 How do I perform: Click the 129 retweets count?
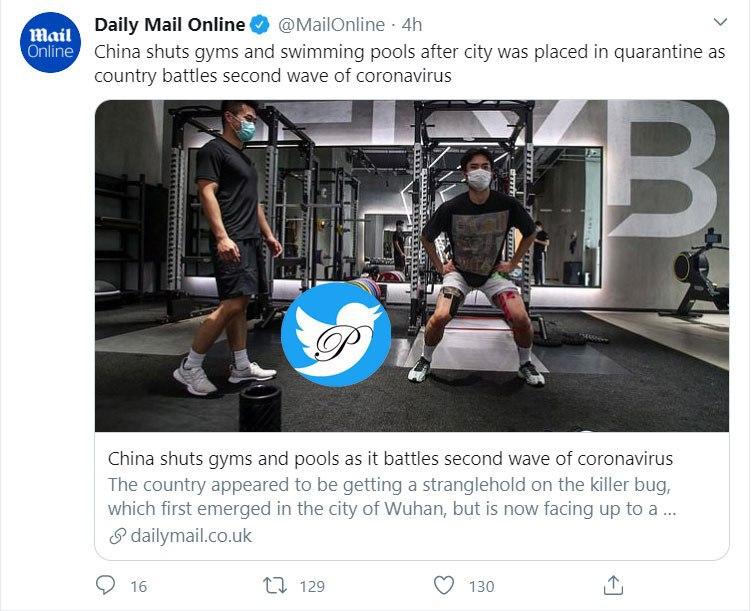tap(311, 586)
